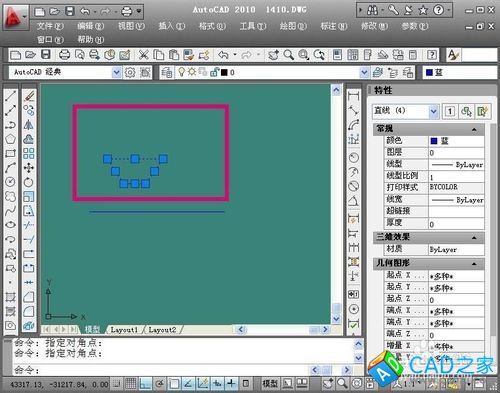The image size is (500, 393).
Task: Toggle snap mode in status bar
Action: [x=116, y=384]
